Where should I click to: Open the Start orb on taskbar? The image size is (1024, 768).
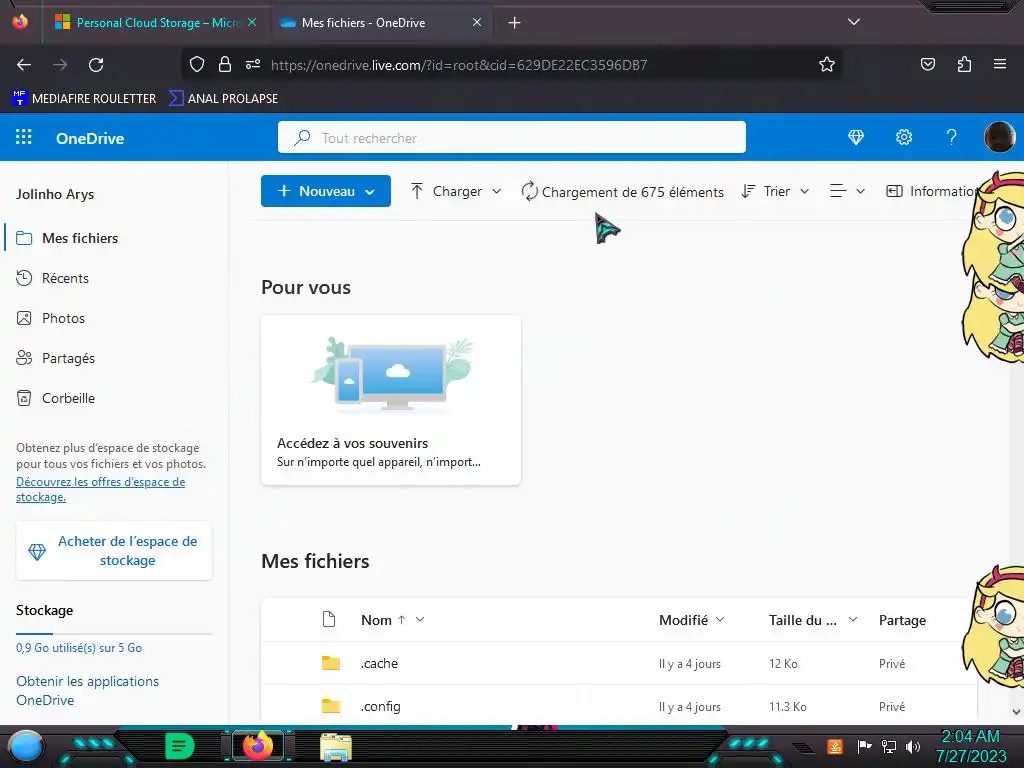[25, 746]
